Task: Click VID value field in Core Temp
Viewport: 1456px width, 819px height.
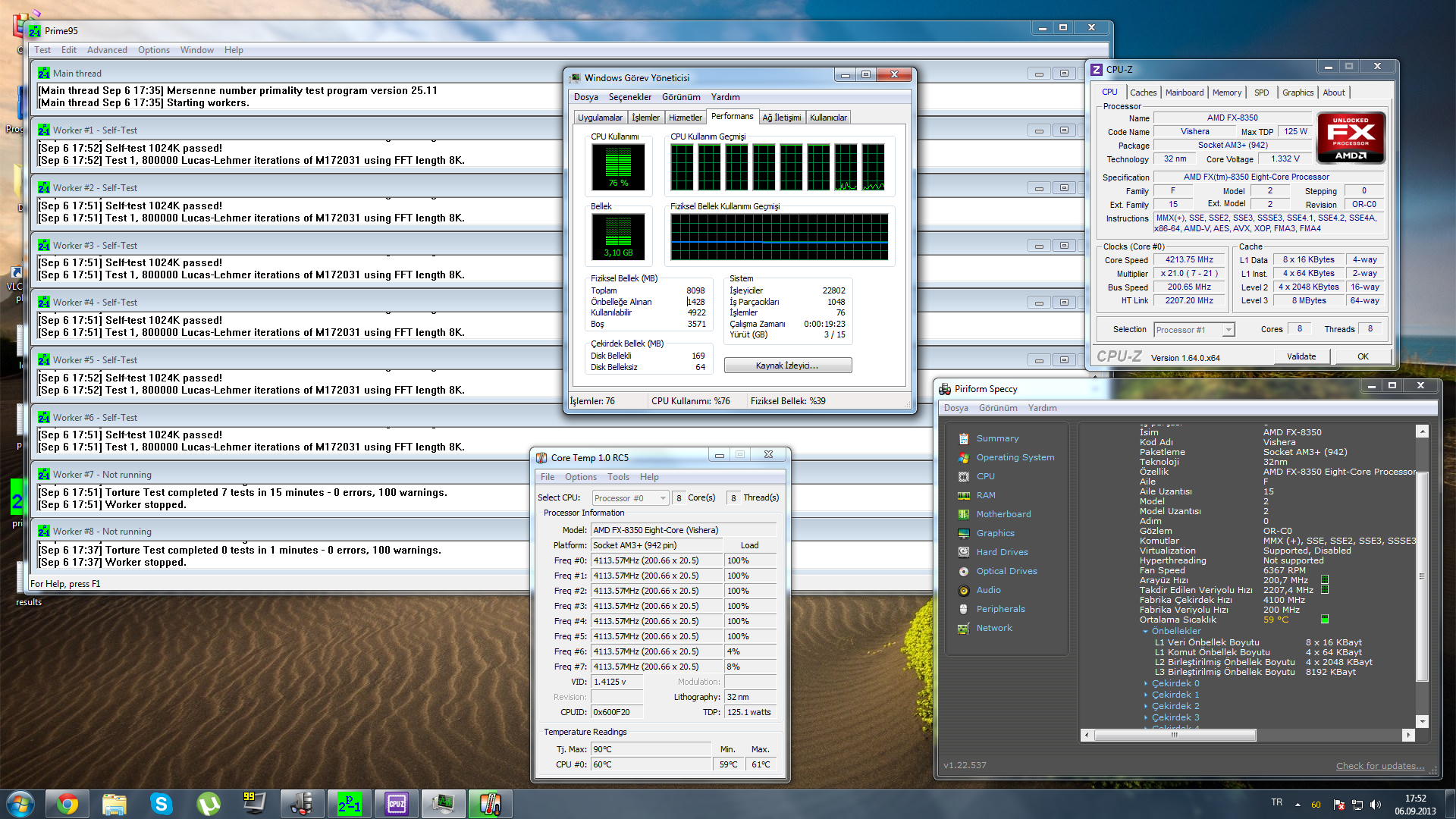Action: click(x=617, y=682)
